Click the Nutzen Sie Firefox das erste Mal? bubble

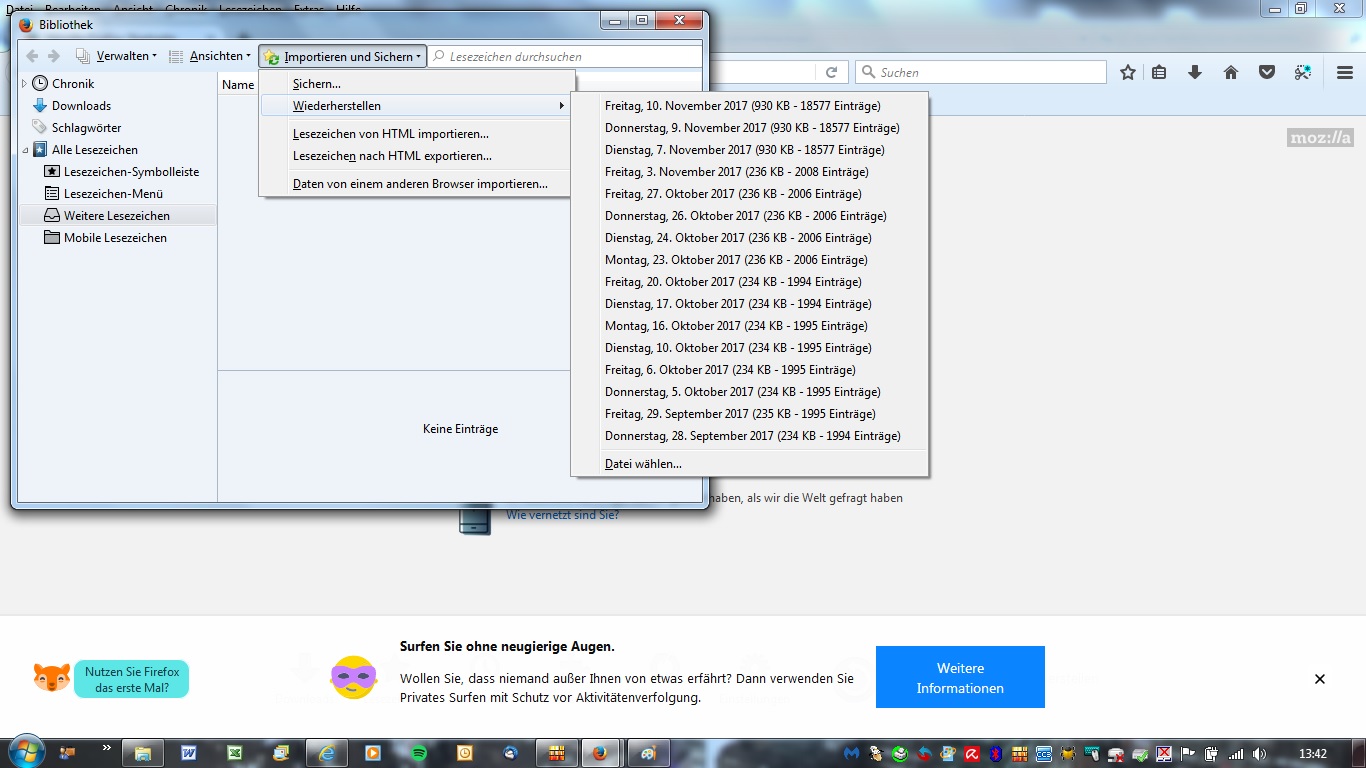point(131,679)
